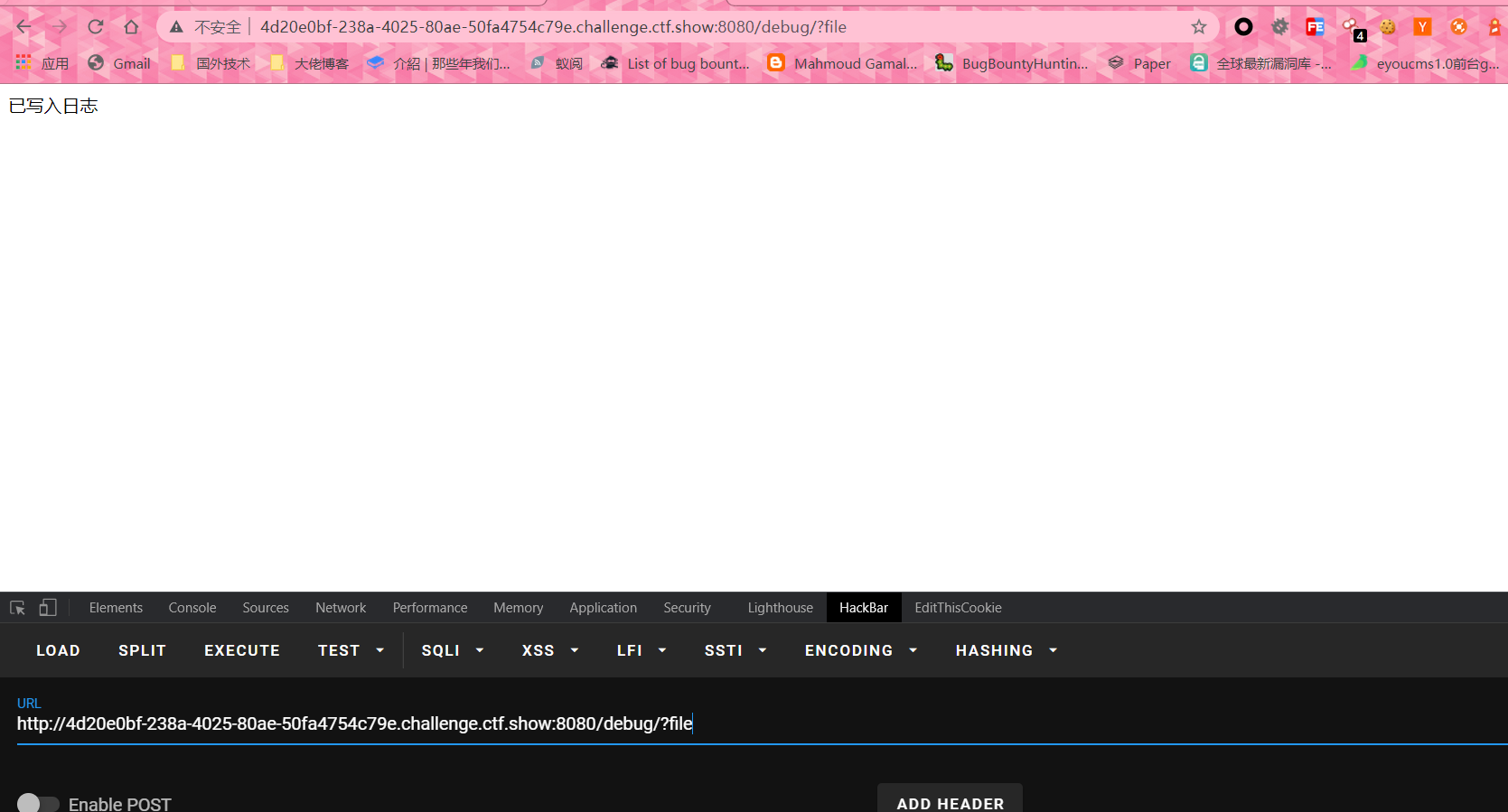This screenshot has width=1508, height=812.
Task: Click the HackBar SPLIT button
Action: click(x=143, y=650)
